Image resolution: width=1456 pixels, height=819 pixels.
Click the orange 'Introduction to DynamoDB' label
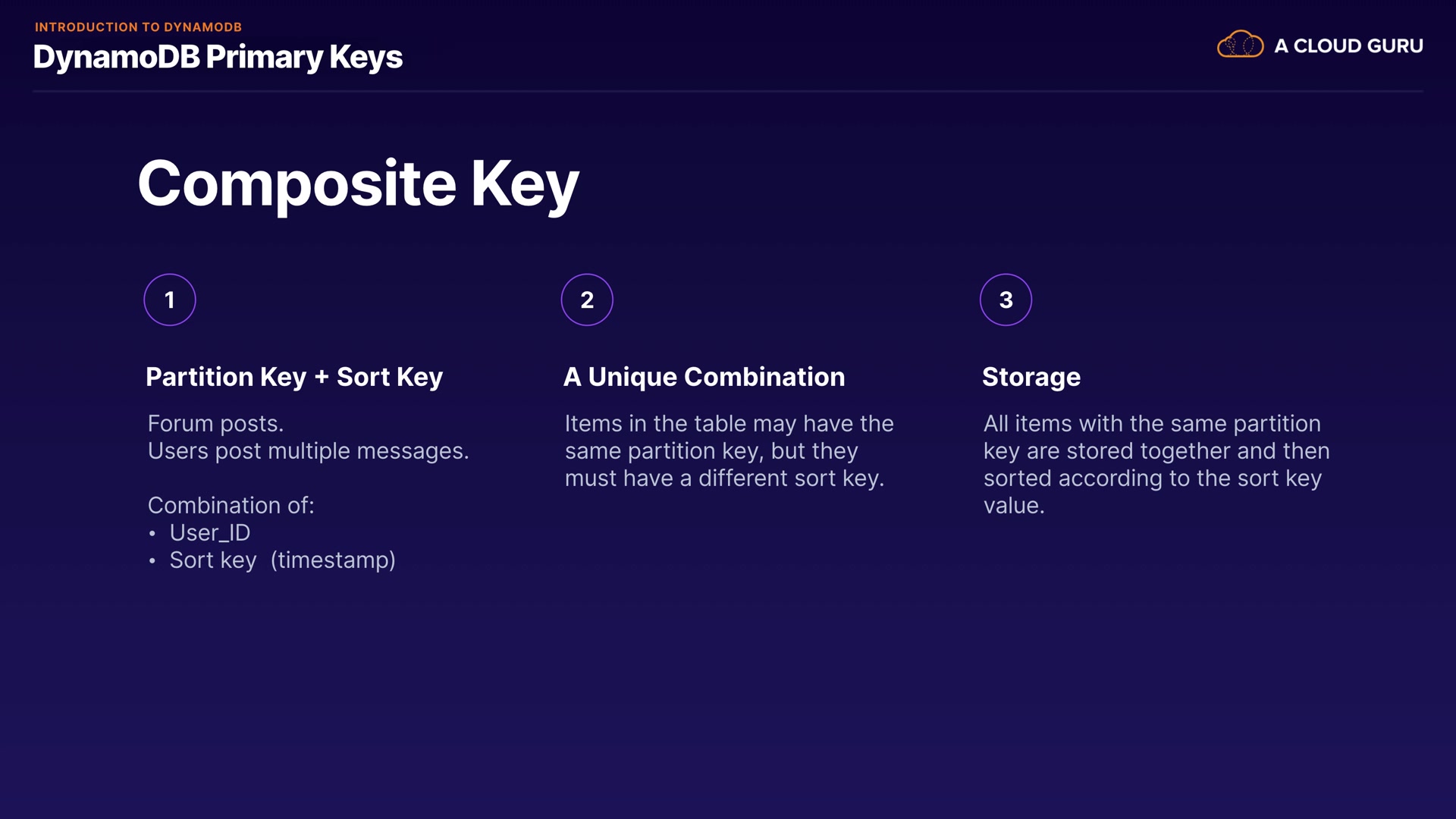point(138,27)
